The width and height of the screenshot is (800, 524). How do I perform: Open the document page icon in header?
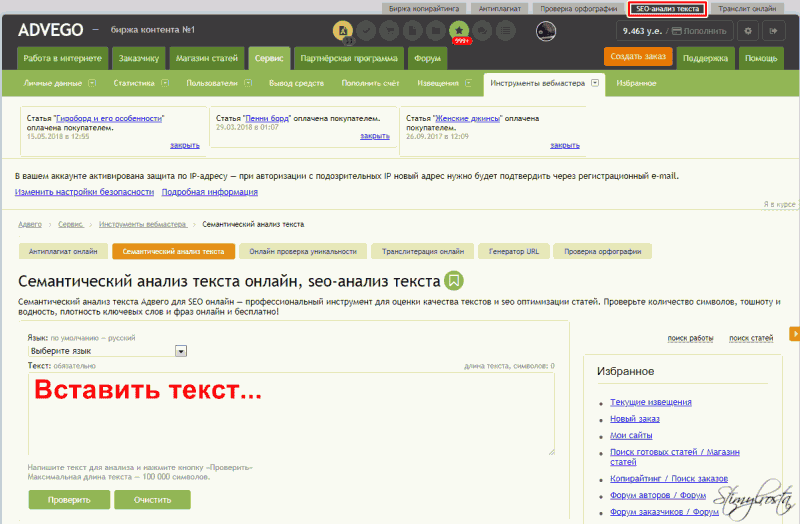pos(413,31)
